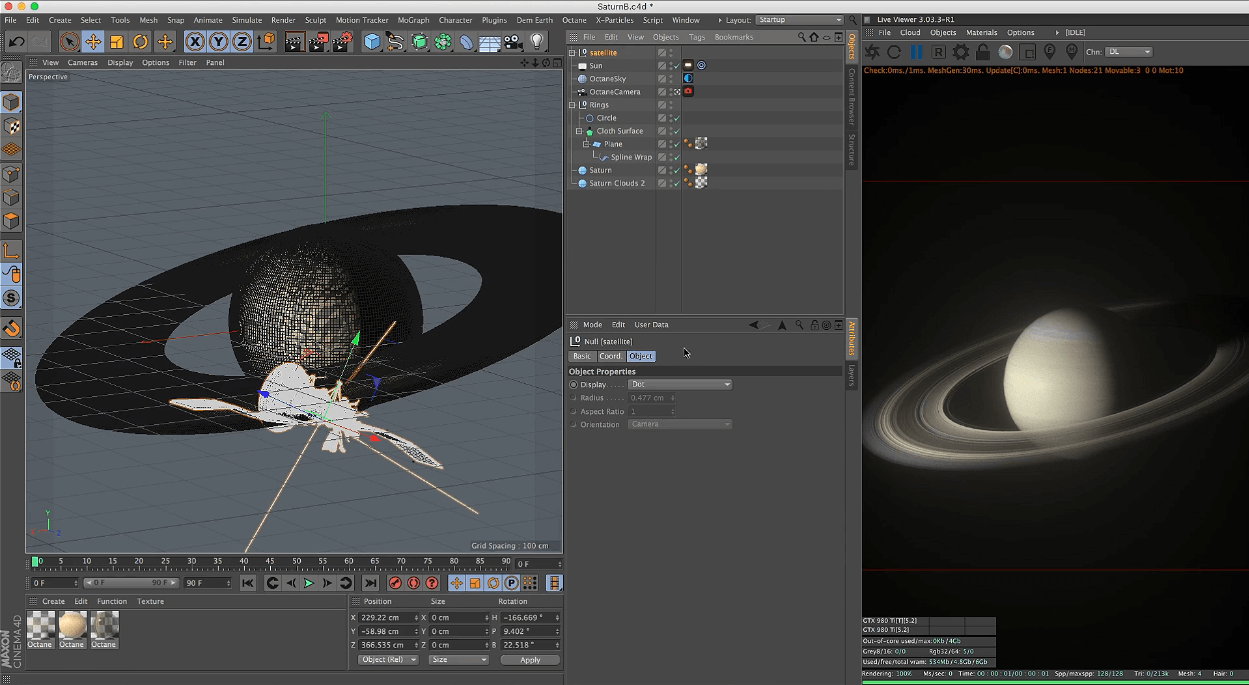1249x685 pixels.
Task: Click the Undo arrow icon
Action: click(x=17, y=42)
